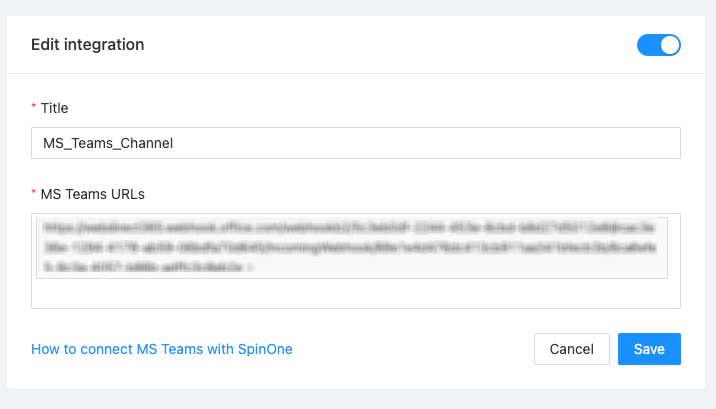The width and height of the screenshot is (716, 409).
Task: Discard edits with Cancel
Action: [572, 349]
